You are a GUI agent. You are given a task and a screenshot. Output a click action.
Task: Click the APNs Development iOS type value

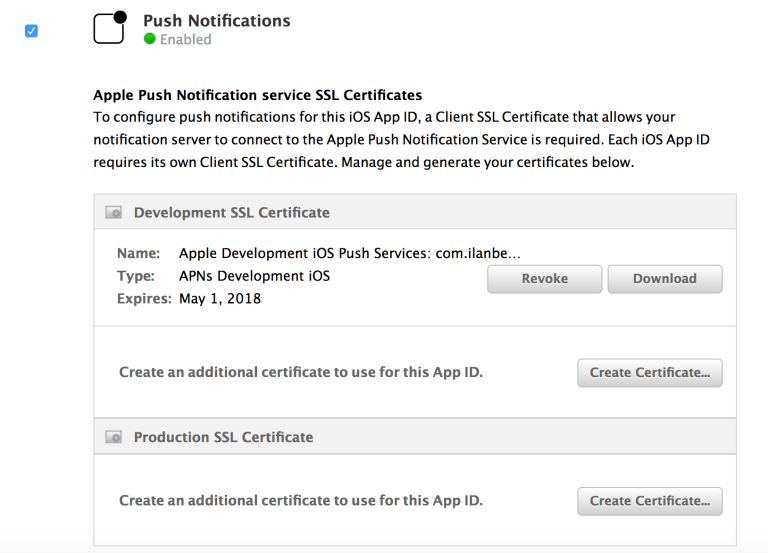pos(254,276)
